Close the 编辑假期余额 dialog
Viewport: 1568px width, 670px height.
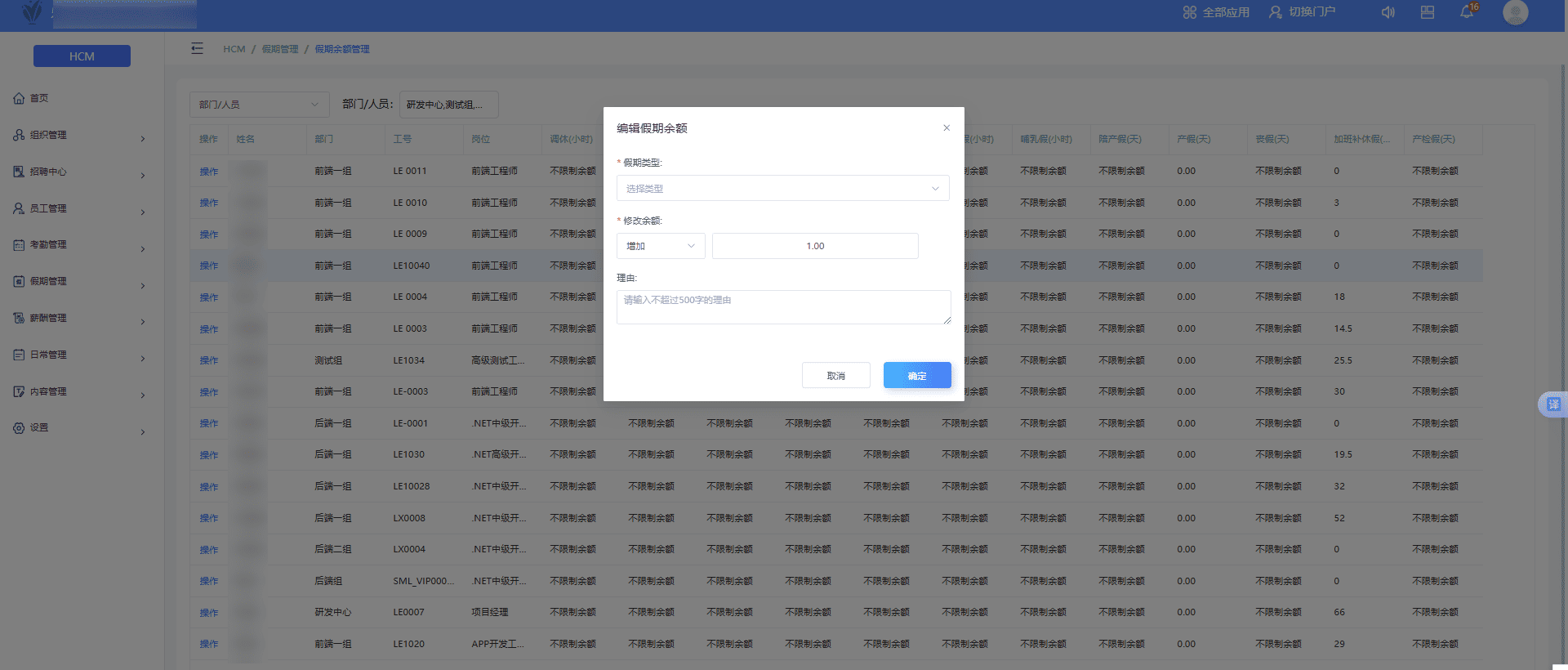[947, 127]
